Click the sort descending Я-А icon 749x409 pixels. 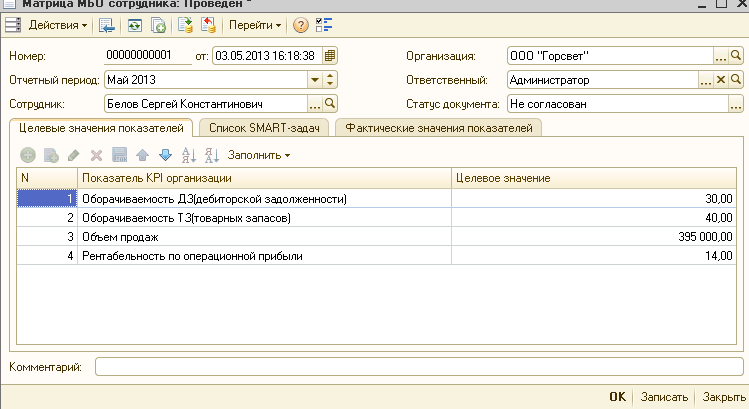point(212,155)
